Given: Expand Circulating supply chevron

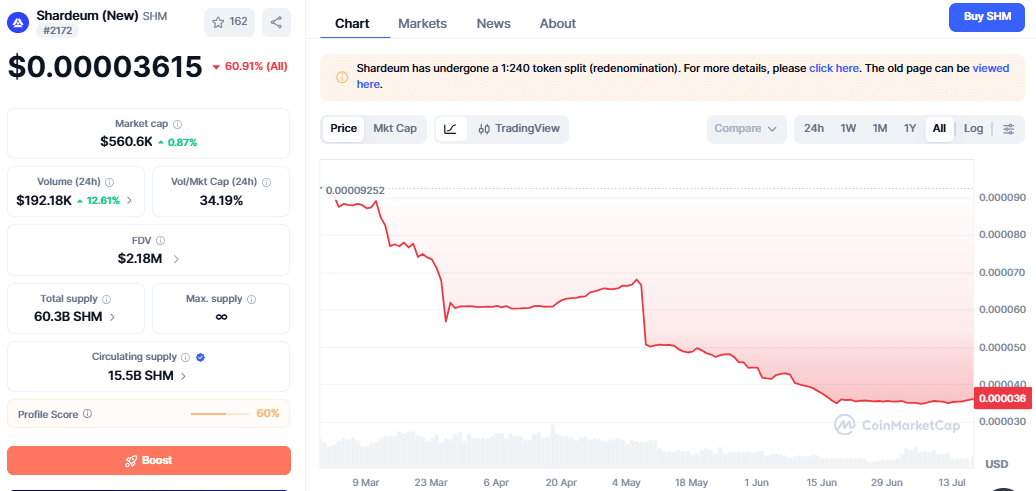Looking at the screenshot, I should pos(183,376).
